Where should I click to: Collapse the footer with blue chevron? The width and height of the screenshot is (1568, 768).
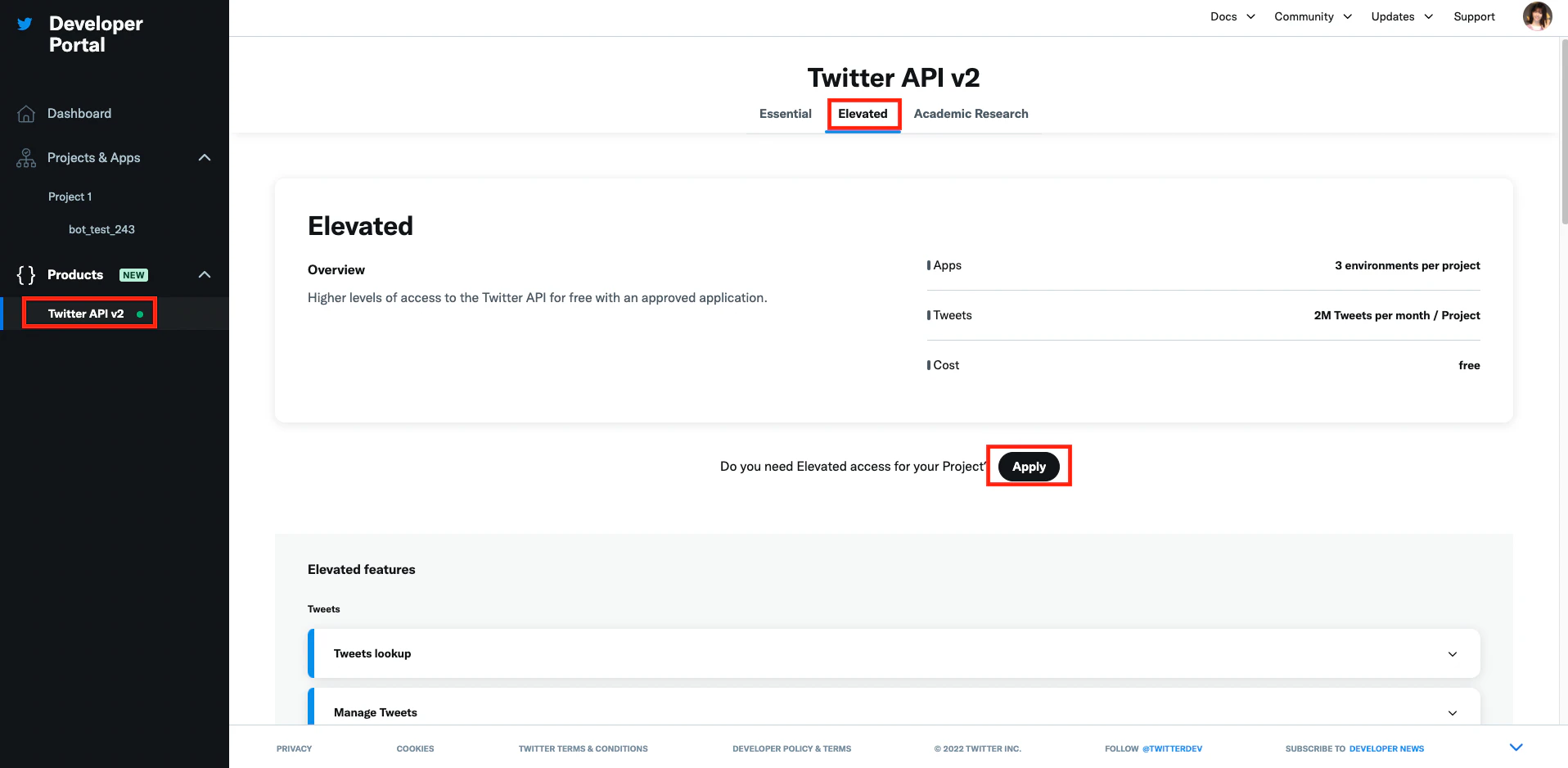pyautogui.click(x=1516, y=747)
